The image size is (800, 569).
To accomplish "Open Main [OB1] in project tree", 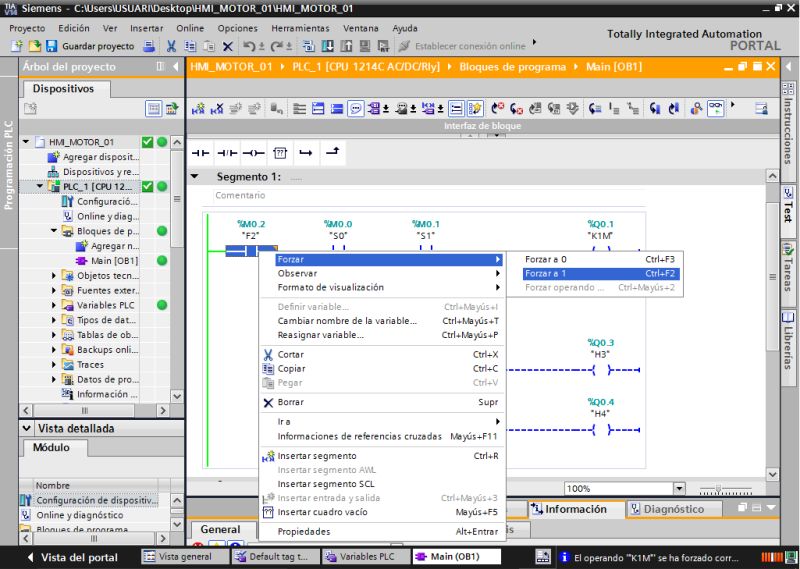I will pos(114,260).
